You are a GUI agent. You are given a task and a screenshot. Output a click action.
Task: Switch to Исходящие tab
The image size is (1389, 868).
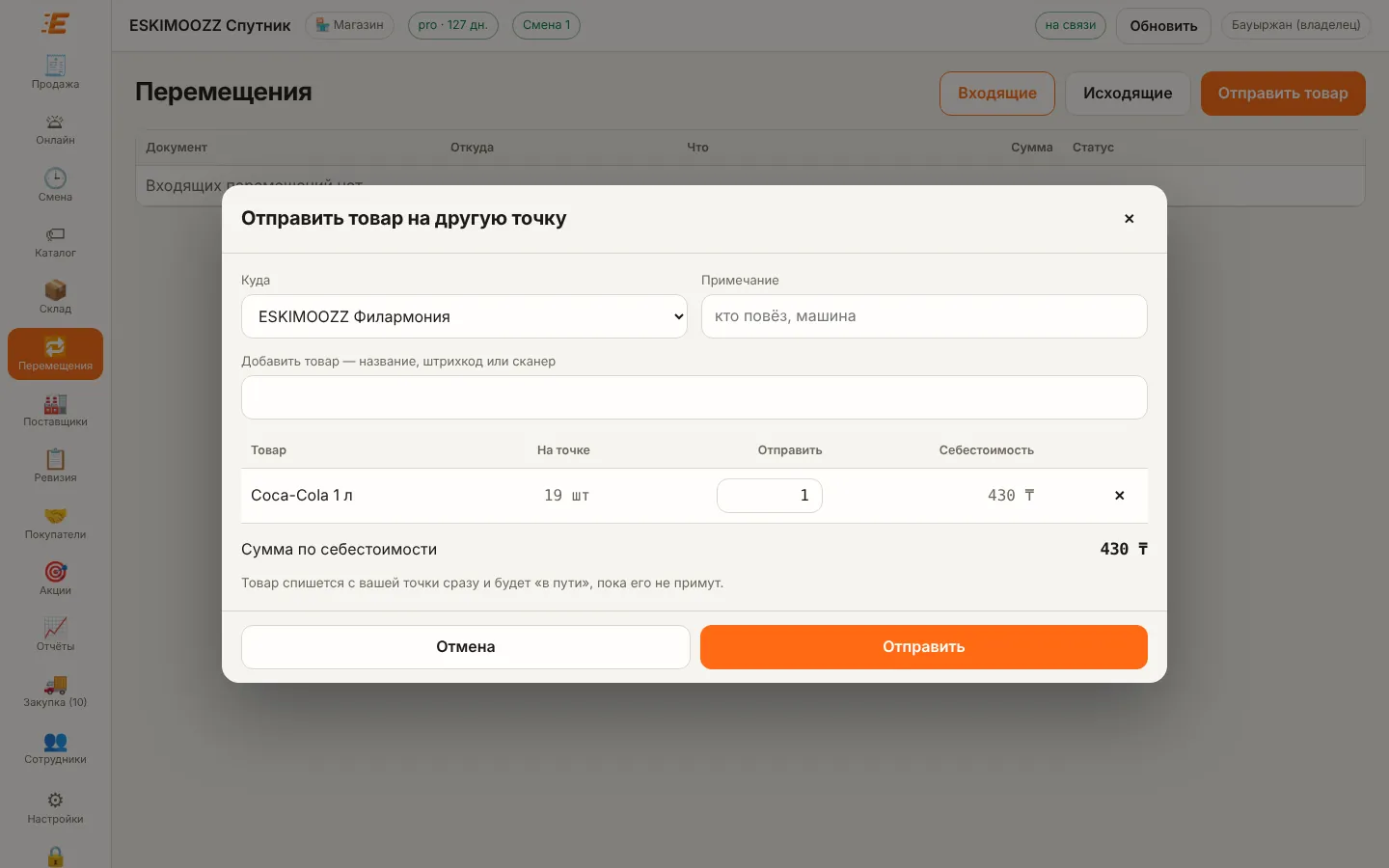[x=1128, y=94]
